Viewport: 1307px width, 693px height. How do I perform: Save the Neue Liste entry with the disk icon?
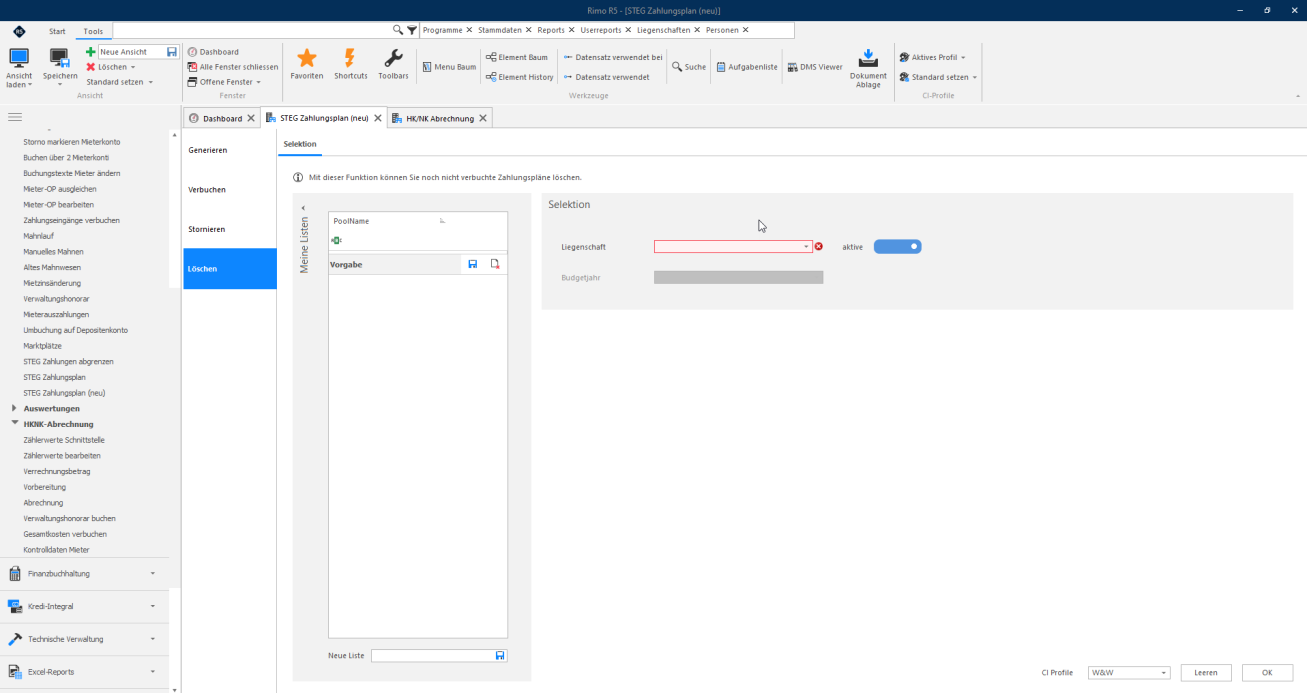[500, 656]
